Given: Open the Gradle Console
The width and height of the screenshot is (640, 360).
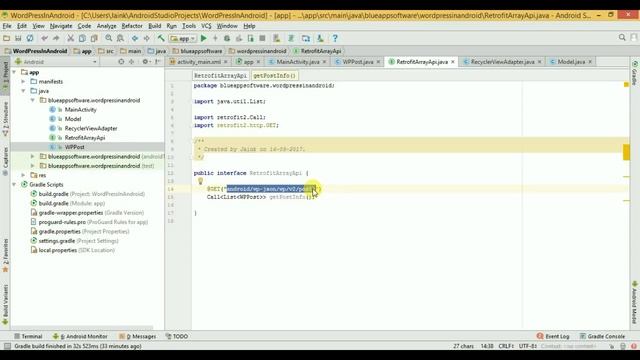Looking at the screenshot, I should [602, 336].
